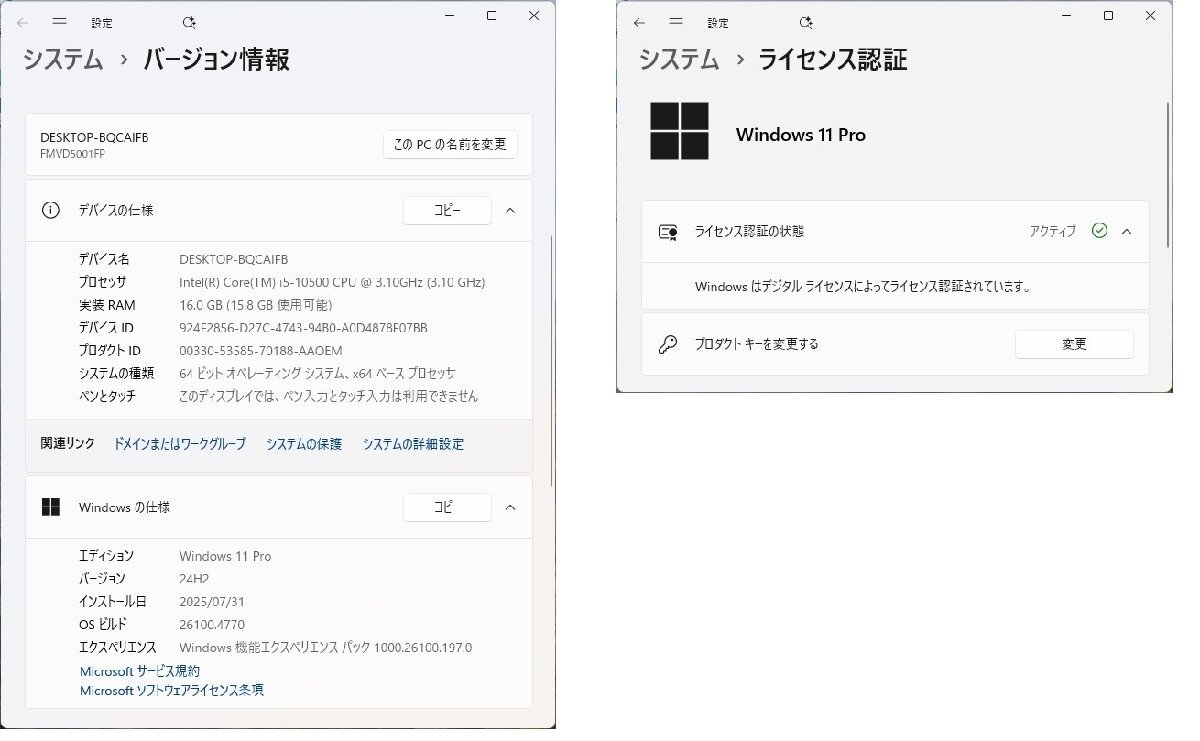Click the info icon beside デバイスの仕様

coord(50,210)
